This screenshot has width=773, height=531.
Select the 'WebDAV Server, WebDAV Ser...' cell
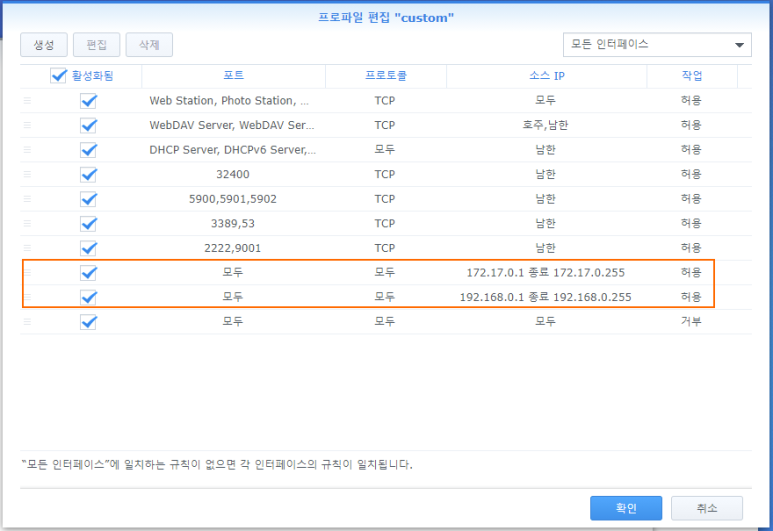(232, 125)
